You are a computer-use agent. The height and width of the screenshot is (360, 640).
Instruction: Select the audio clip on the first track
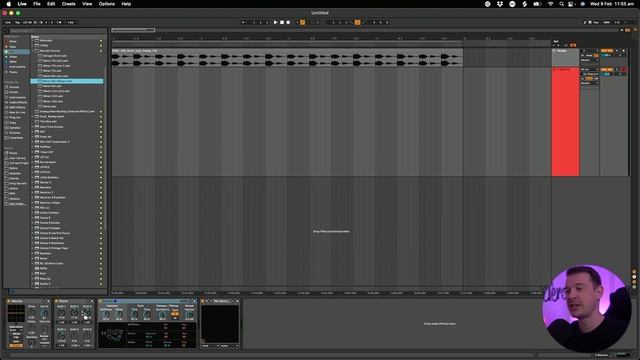coord(287,58)
